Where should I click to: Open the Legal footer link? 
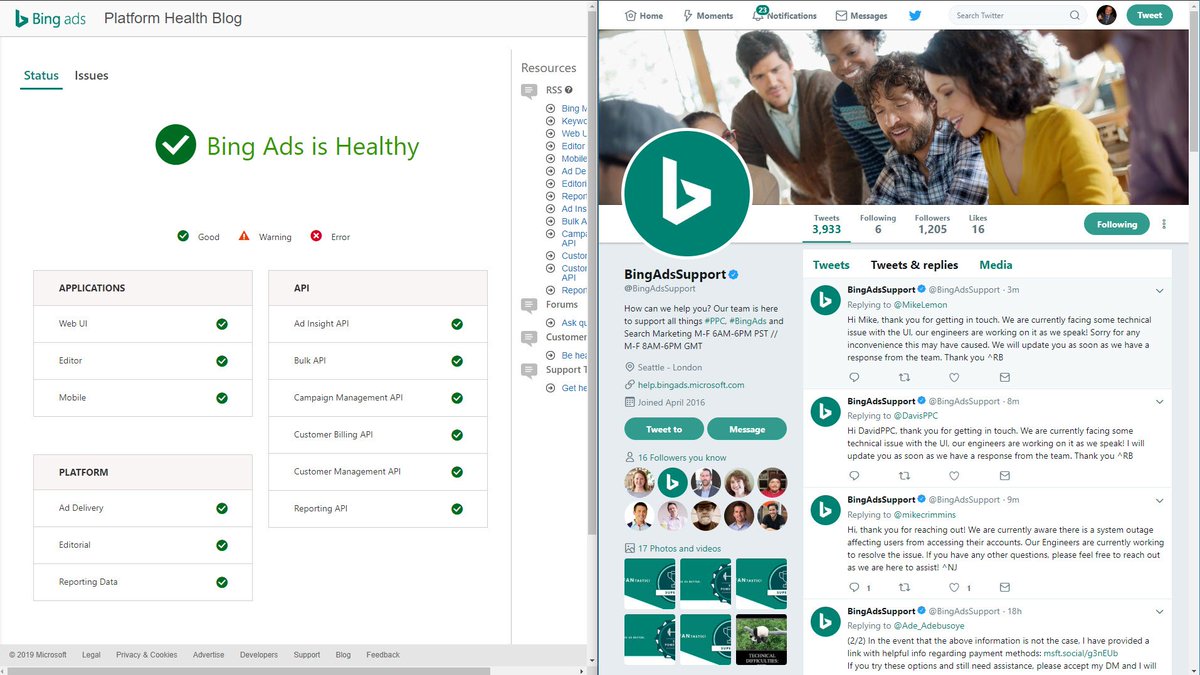91,655
